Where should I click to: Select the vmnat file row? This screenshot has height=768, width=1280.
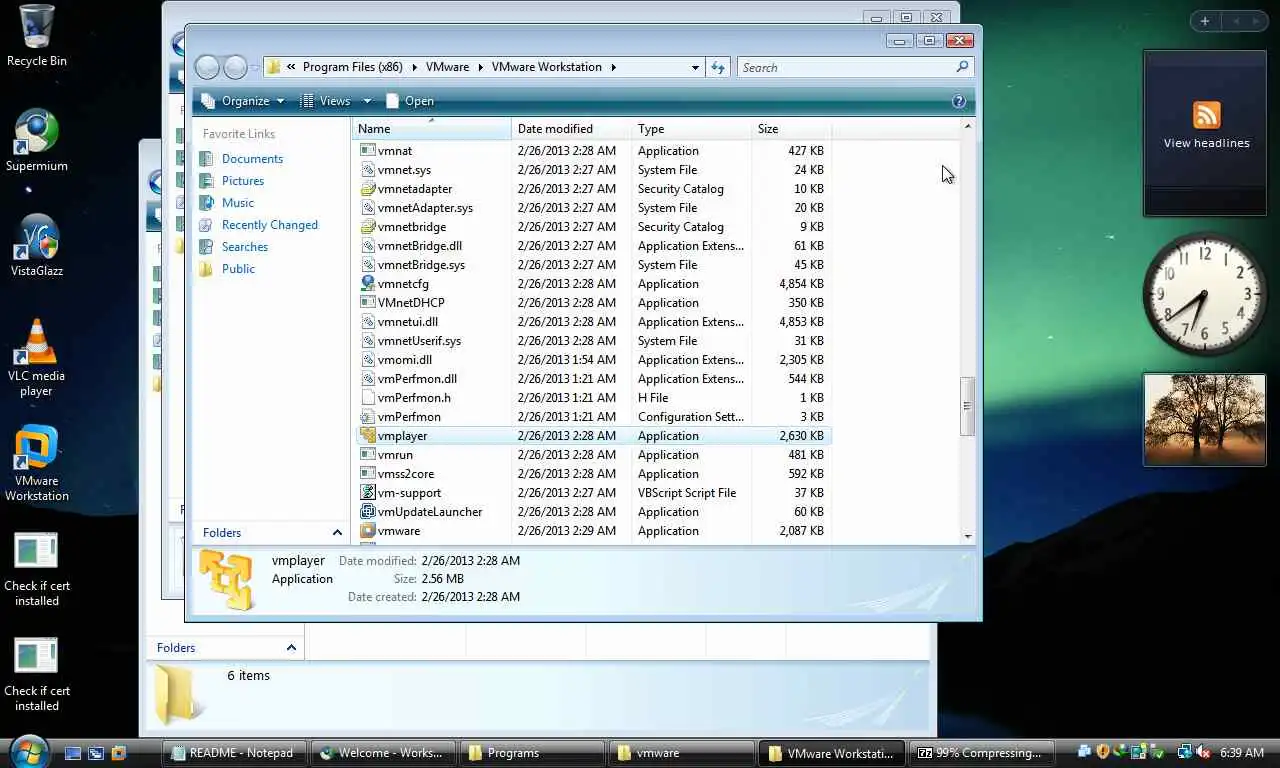(x=593, y=151)
